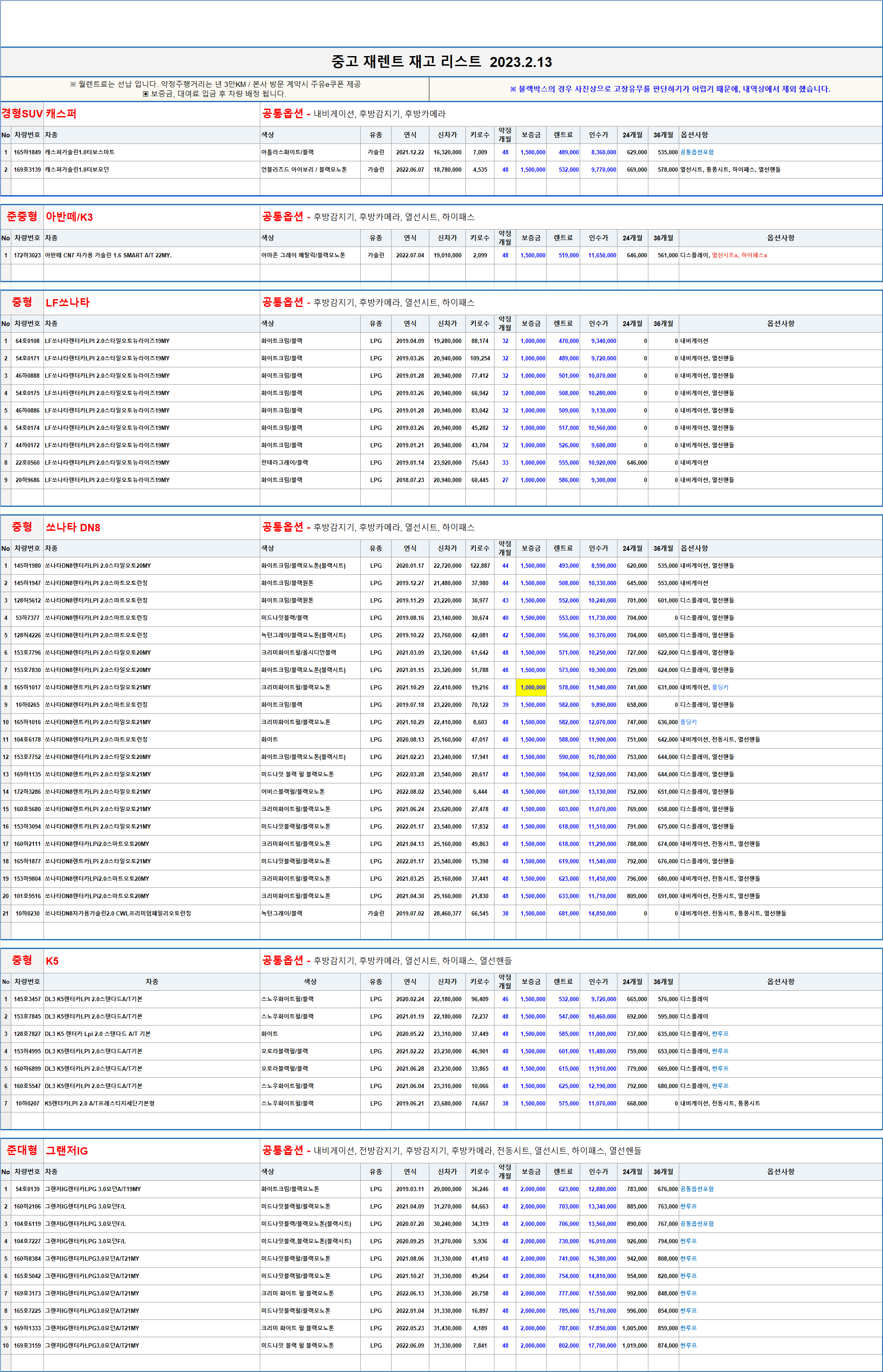
Task: Click the title '중고 재렌트 재고 리스트 2023.2.13'
Action: pos(441,62)
